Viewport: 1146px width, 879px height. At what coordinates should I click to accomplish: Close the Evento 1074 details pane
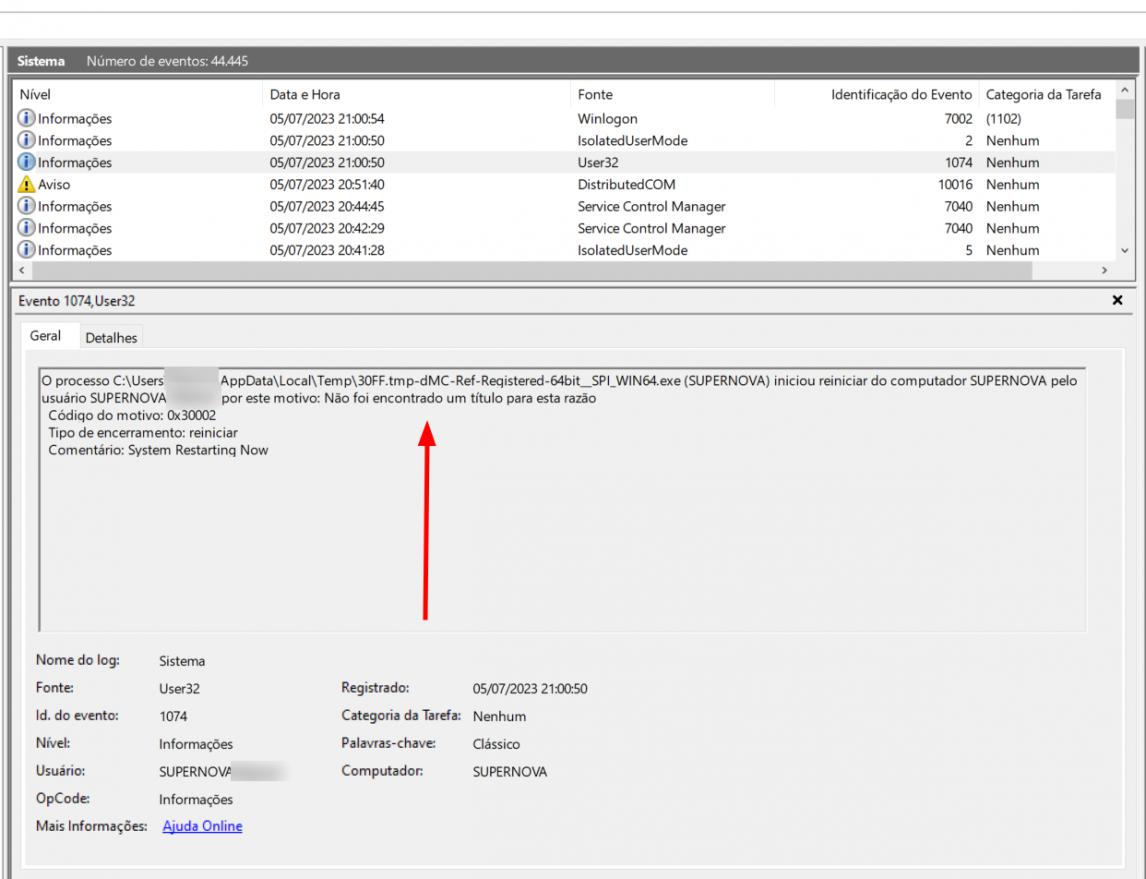click(x=1117, y=300)
